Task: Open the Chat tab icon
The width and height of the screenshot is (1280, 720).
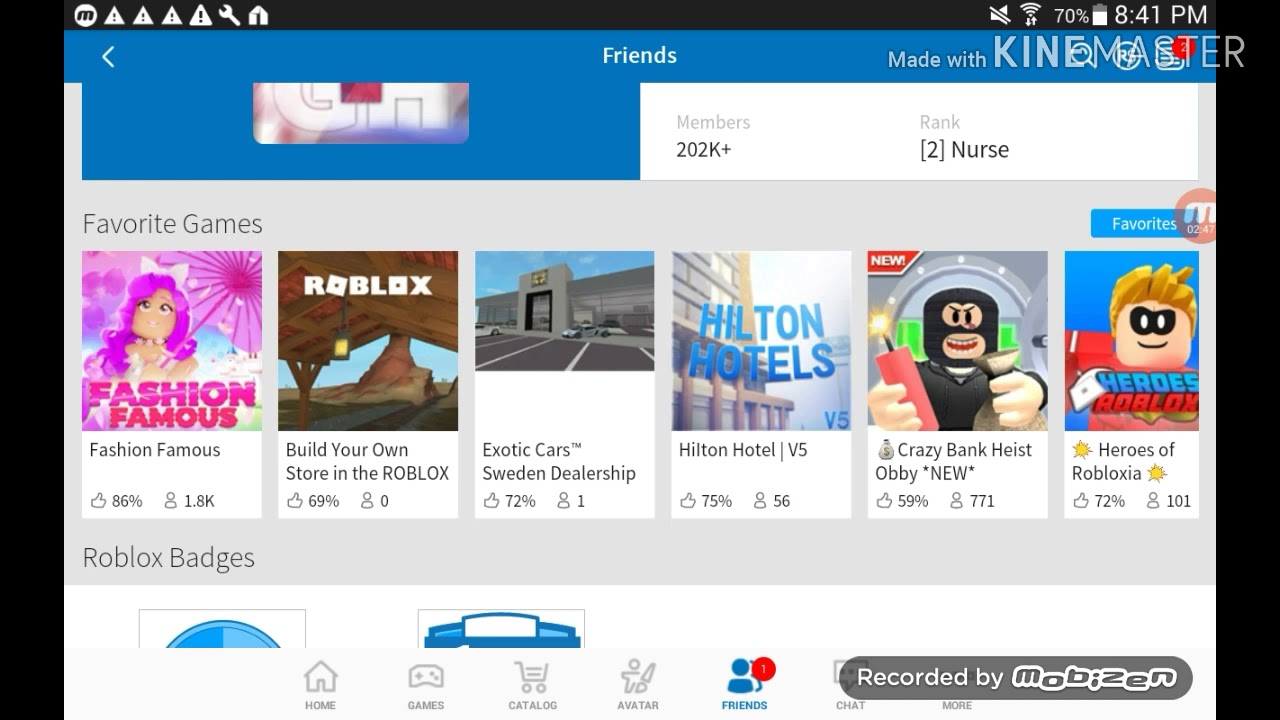Action: pos(851,685)
